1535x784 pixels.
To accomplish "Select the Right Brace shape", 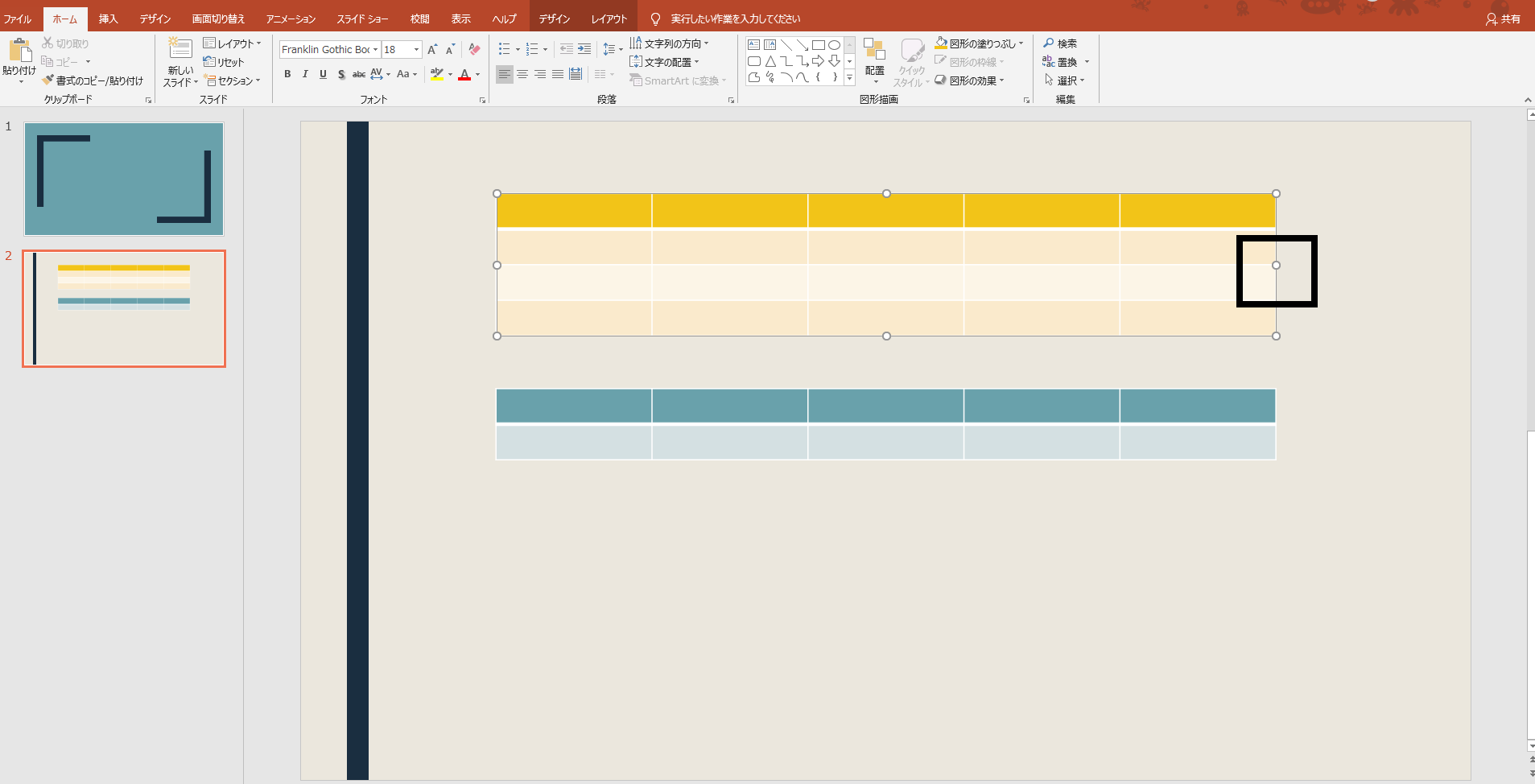I will click(x=835, y=77).
